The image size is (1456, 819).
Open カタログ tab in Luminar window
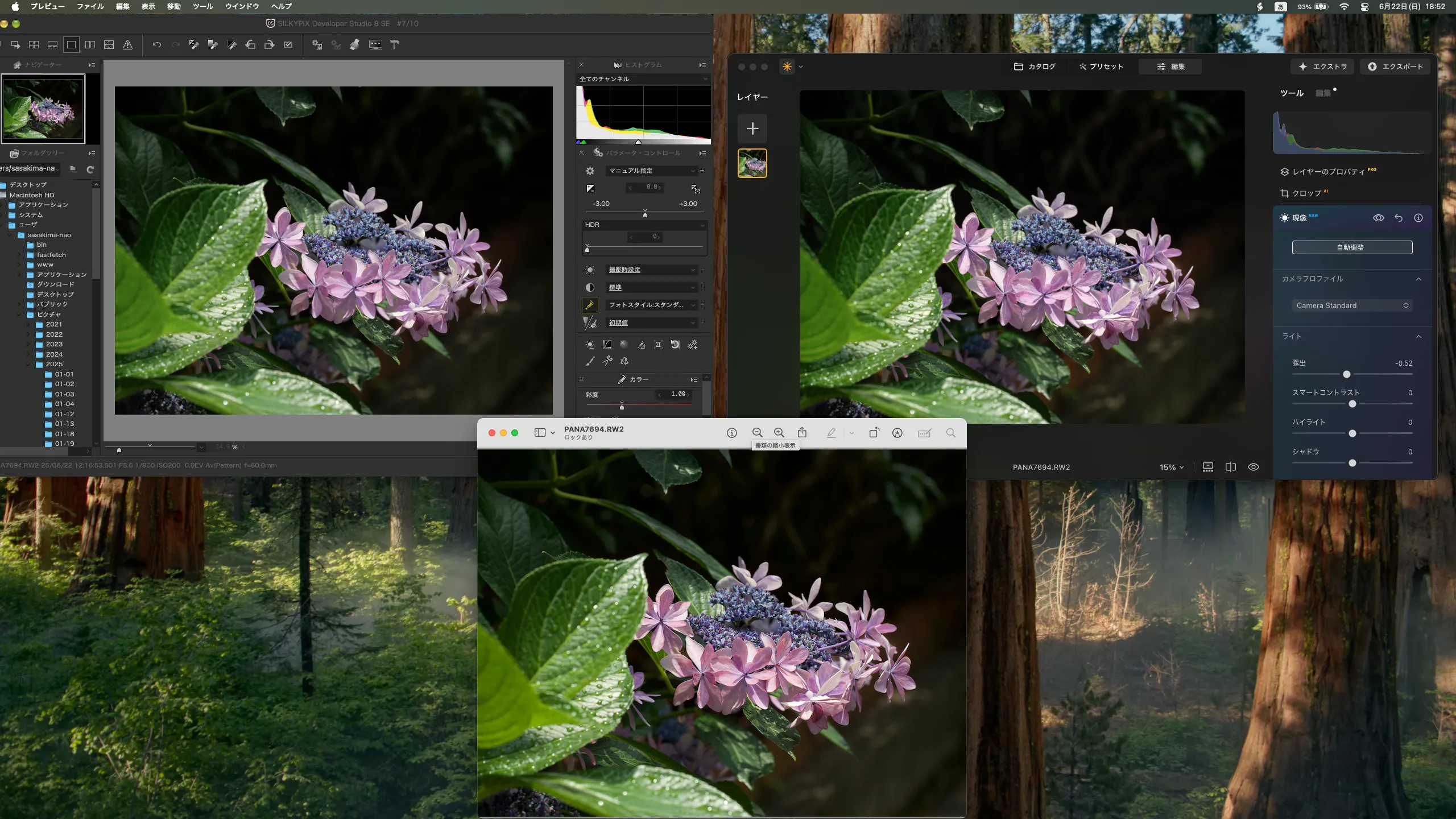[1035, 67]
